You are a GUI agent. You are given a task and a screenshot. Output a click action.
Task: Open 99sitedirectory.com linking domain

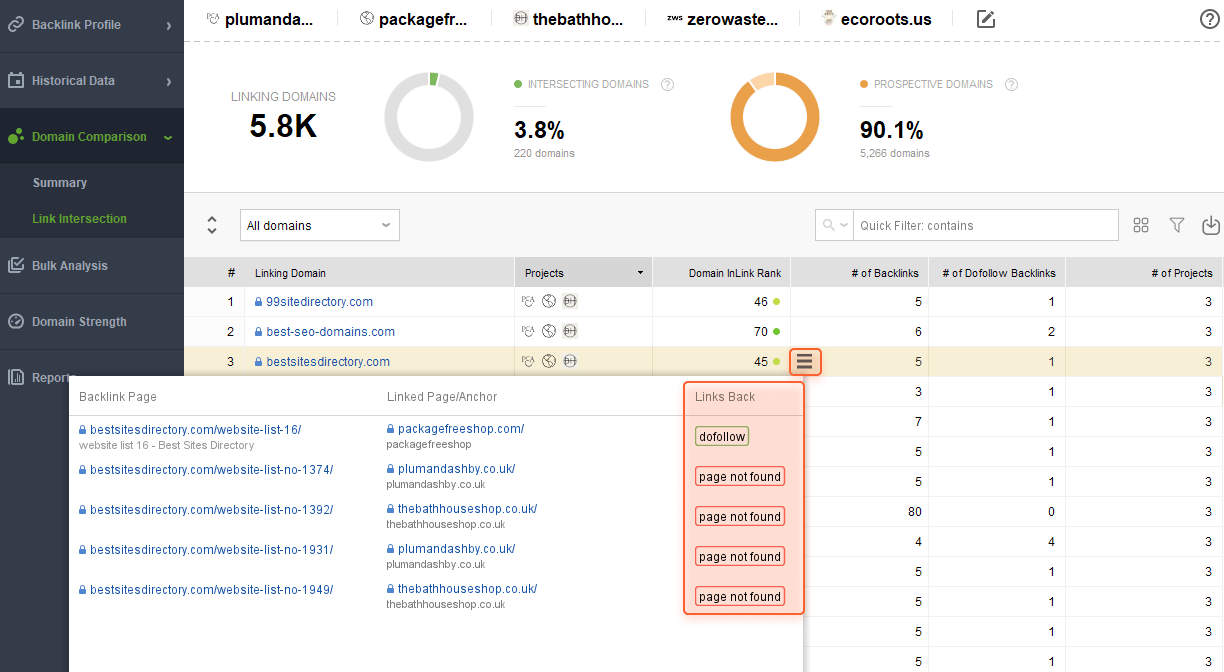coord(319,302)
